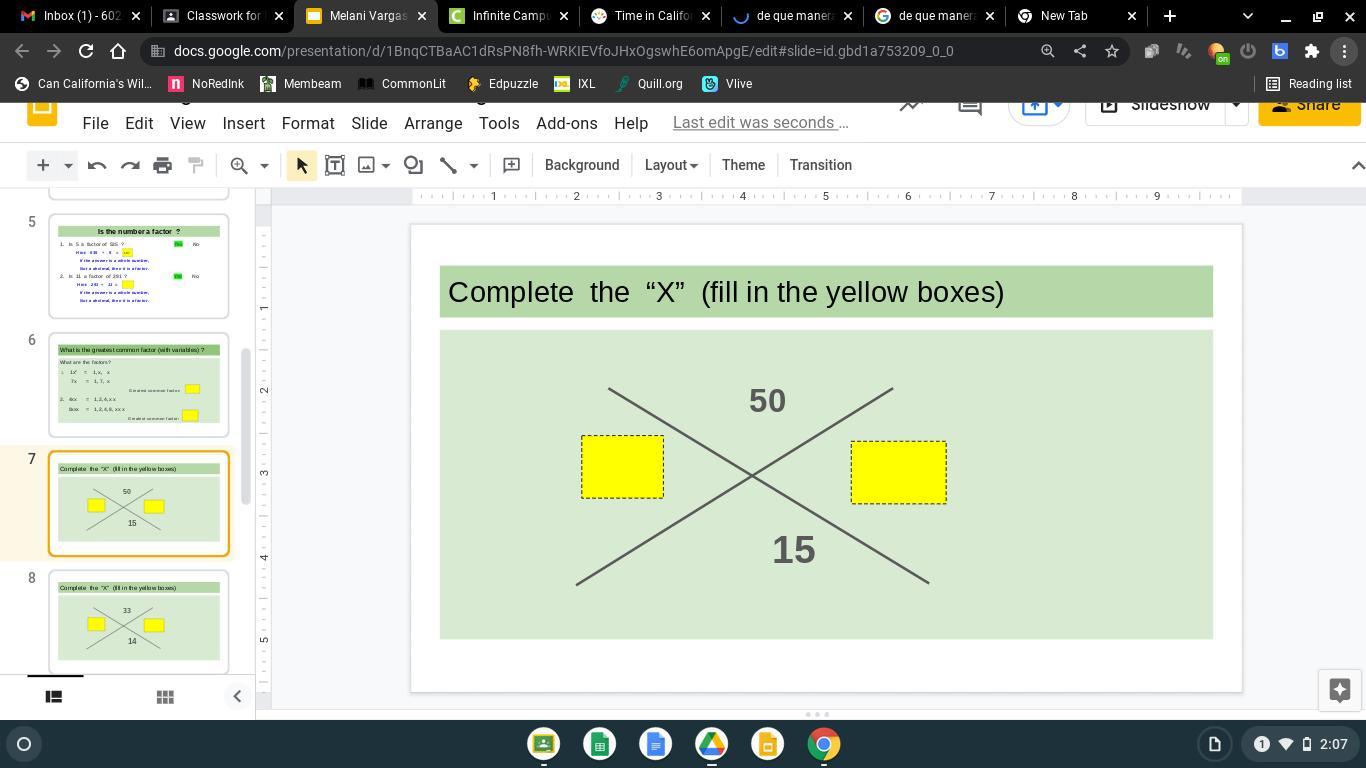The width and height of the screenshot is (1366, 768).
Task: Select the text box tool
Action: 335,165
